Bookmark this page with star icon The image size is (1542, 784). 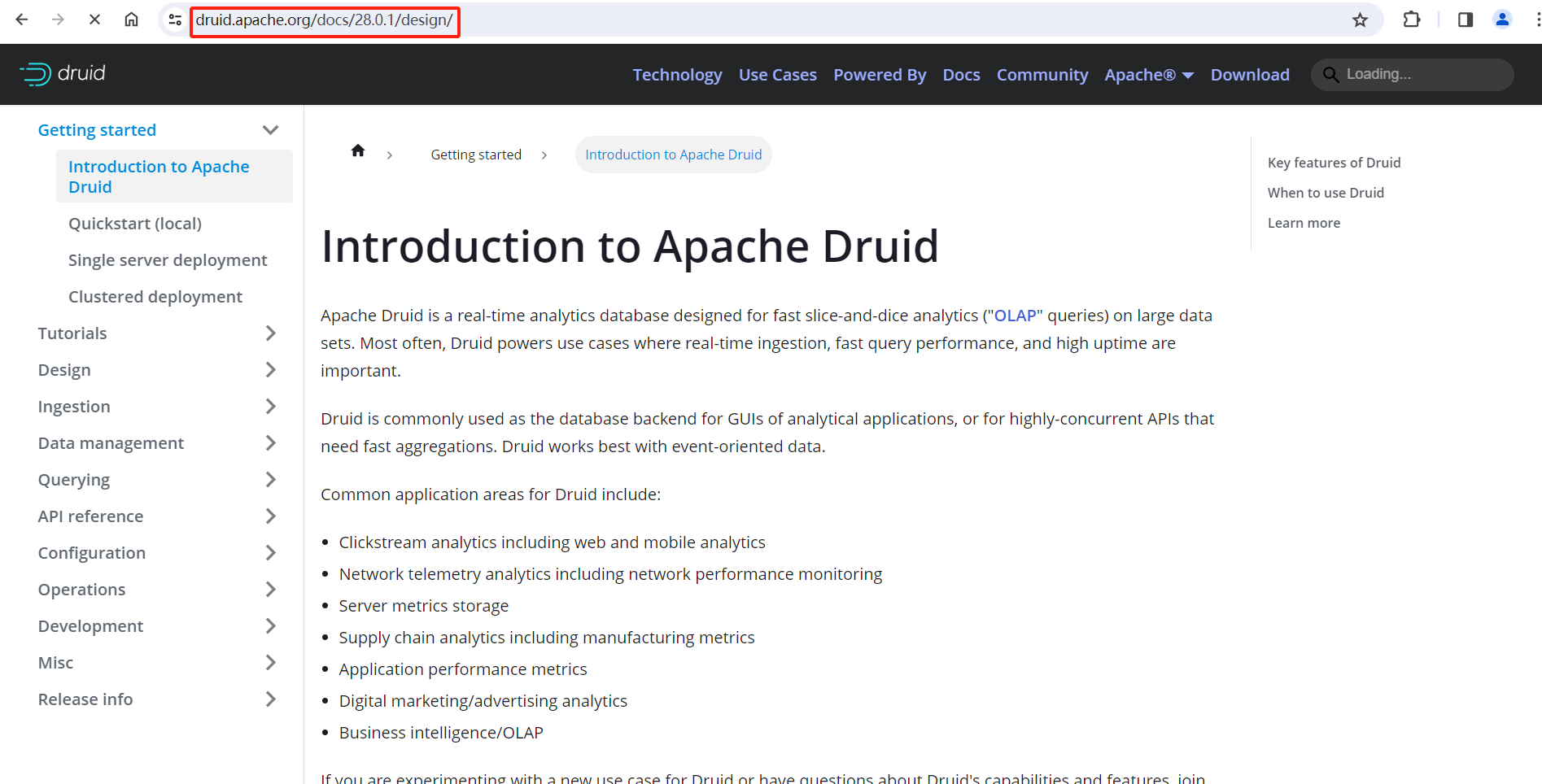tap(1360, 20)
